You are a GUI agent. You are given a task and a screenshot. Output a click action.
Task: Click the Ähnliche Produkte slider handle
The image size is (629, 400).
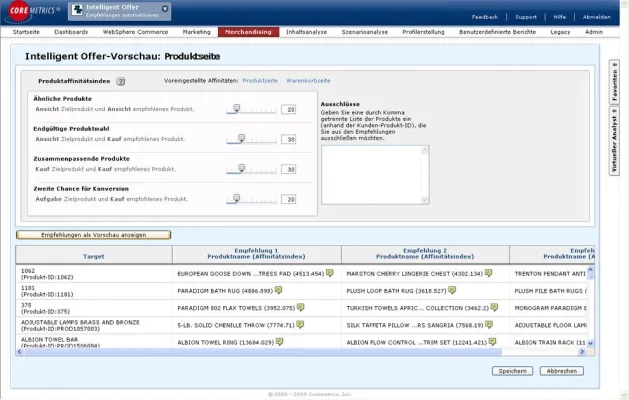tap(237, 108)
